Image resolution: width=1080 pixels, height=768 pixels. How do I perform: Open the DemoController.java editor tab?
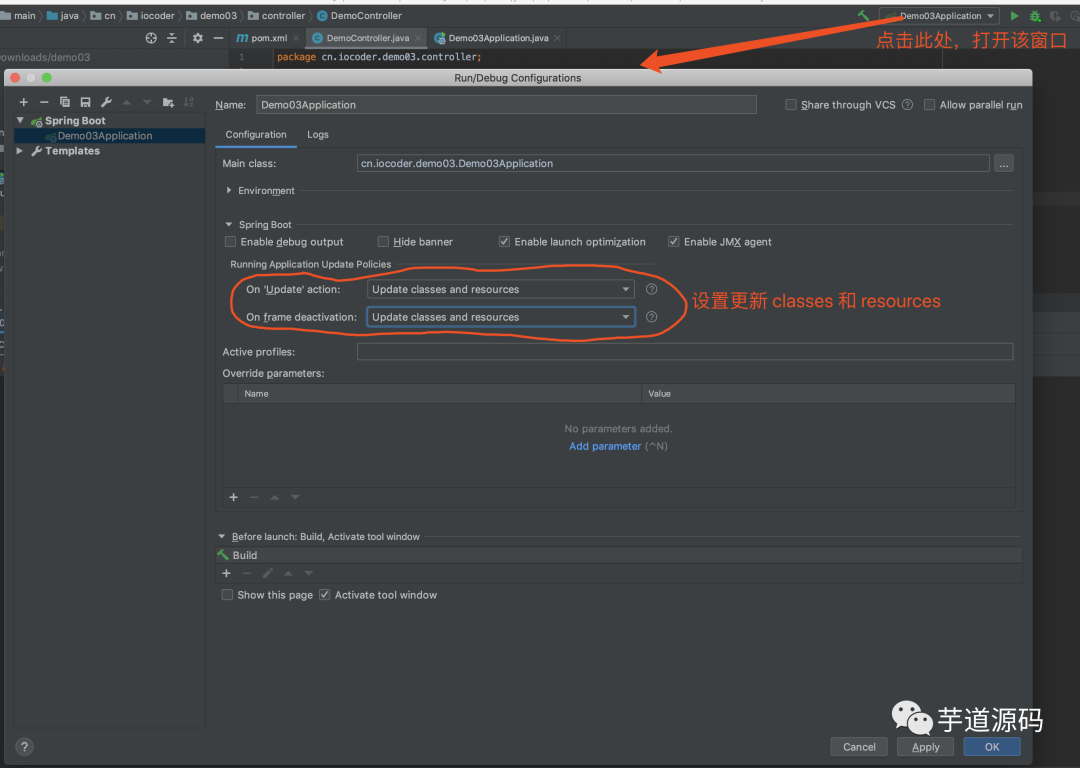[x=367, y=38]
